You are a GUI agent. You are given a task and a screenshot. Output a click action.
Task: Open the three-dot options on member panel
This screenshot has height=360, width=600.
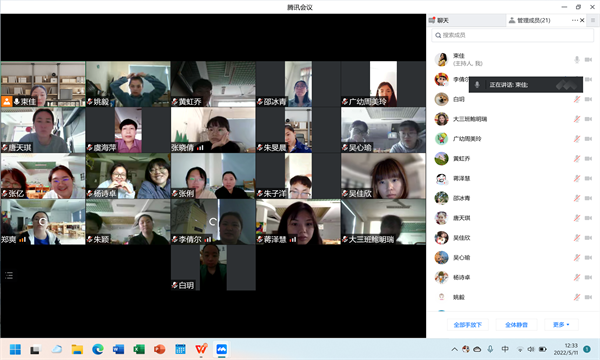[575, 20]
